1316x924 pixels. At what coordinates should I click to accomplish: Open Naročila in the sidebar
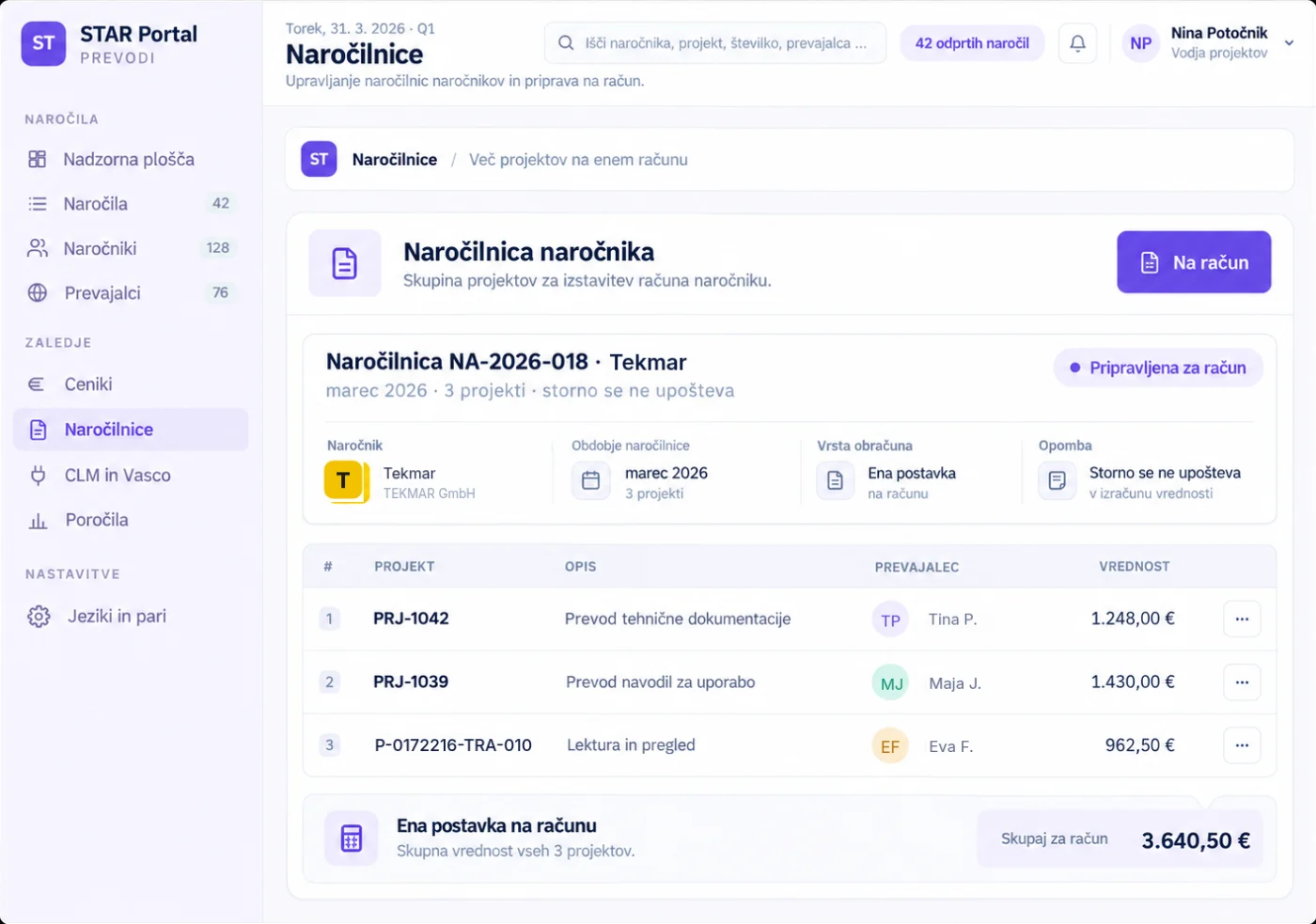point(131,204)
